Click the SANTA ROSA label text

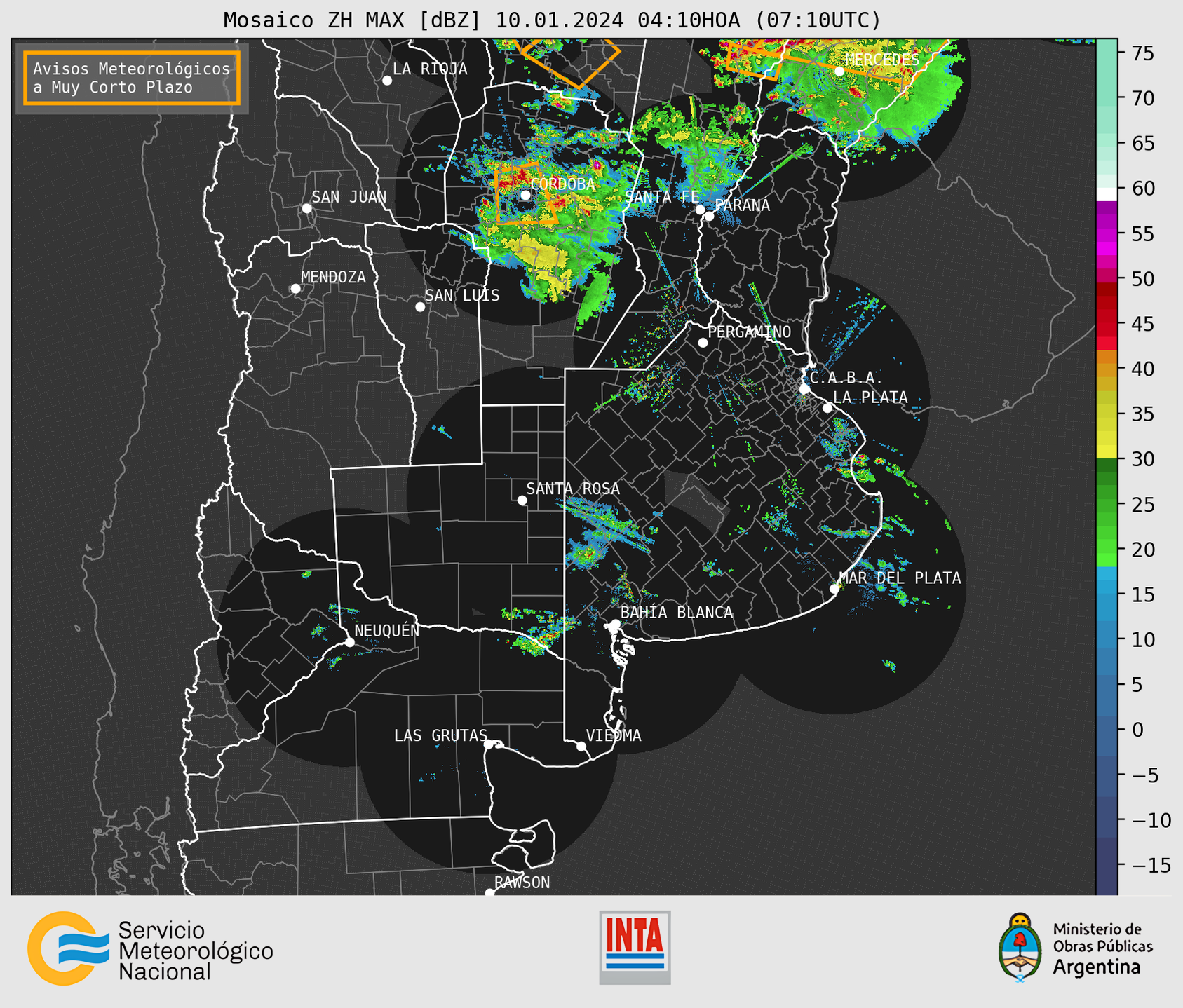click(573, 489)
